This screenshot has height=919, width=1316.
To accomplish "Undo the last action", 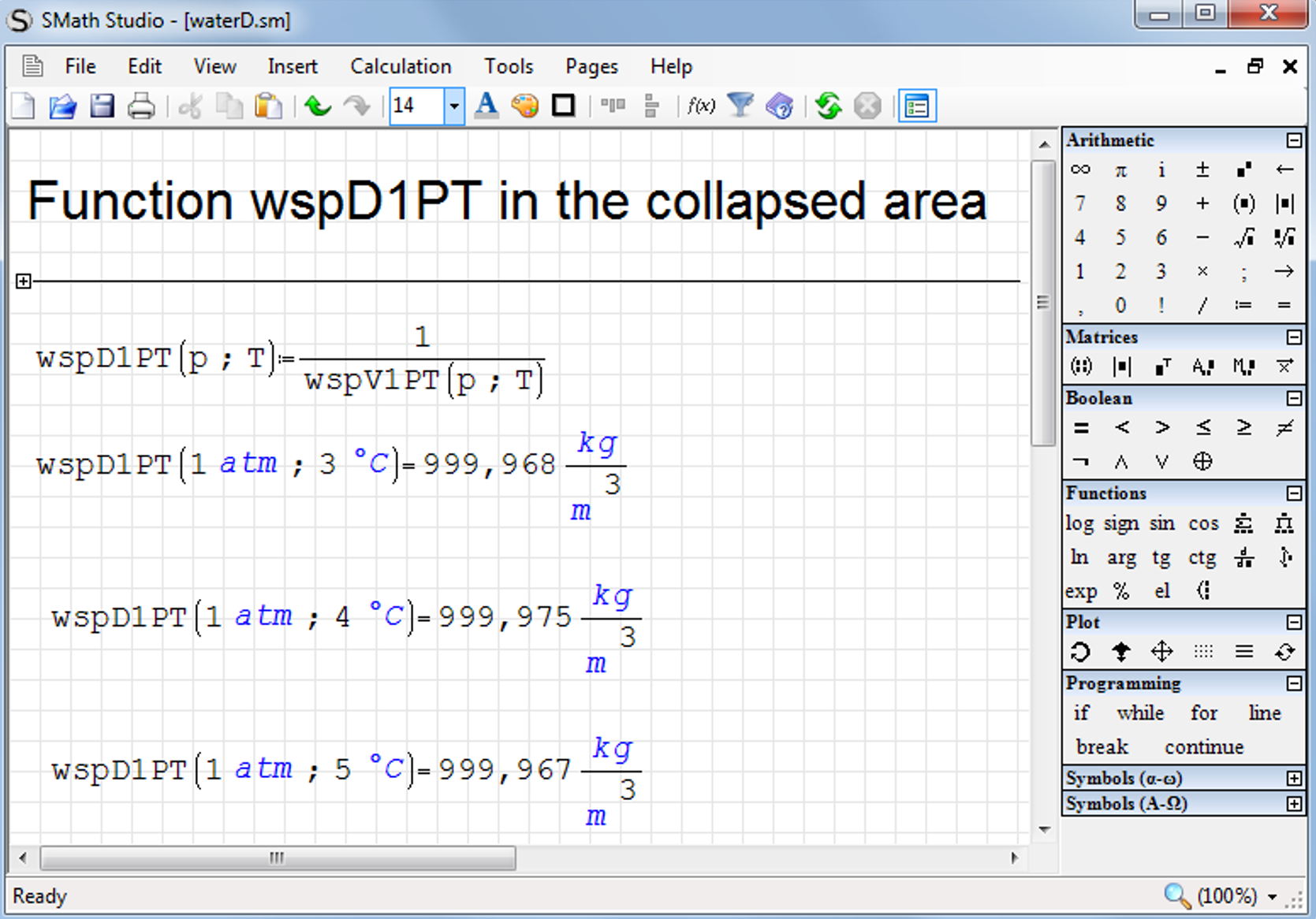I will 318,106.
